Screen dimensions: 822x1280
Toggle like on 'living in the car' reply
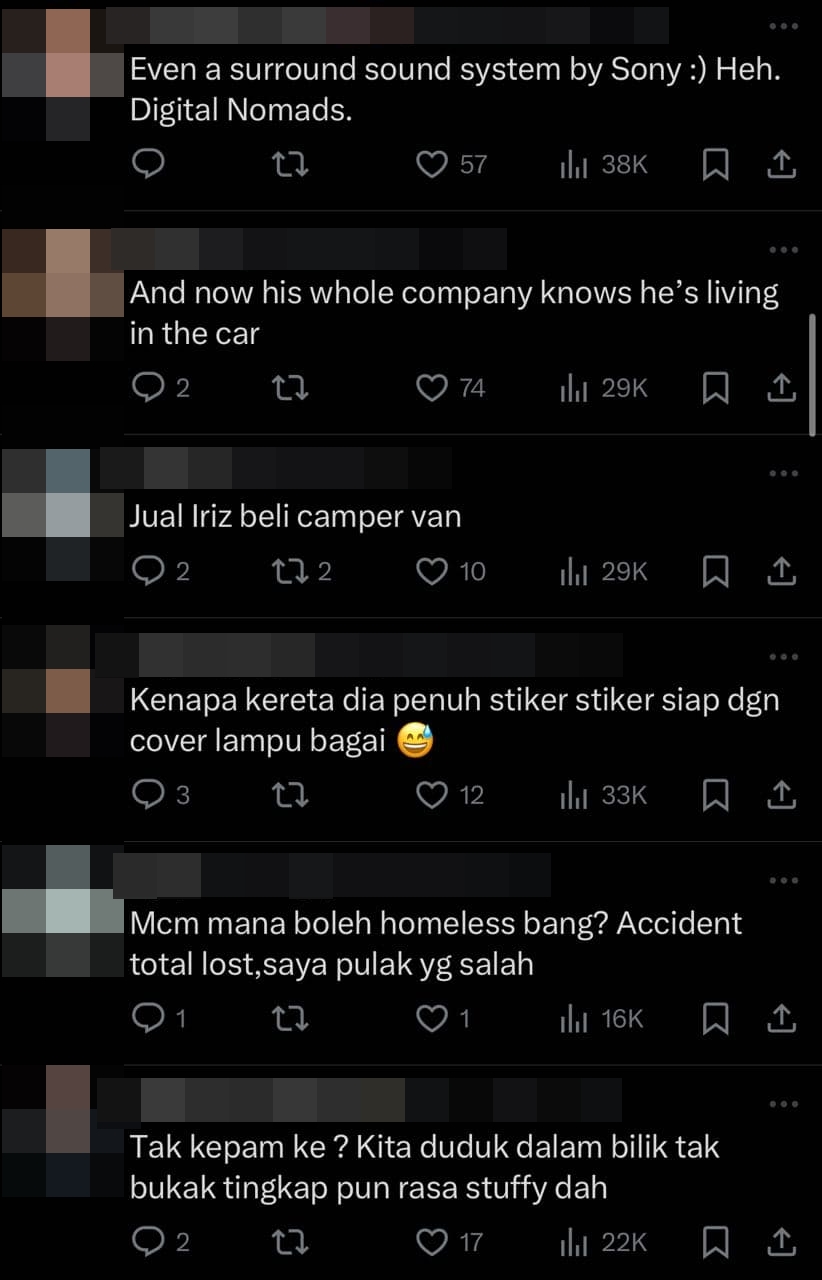click(x=450, y=388)
